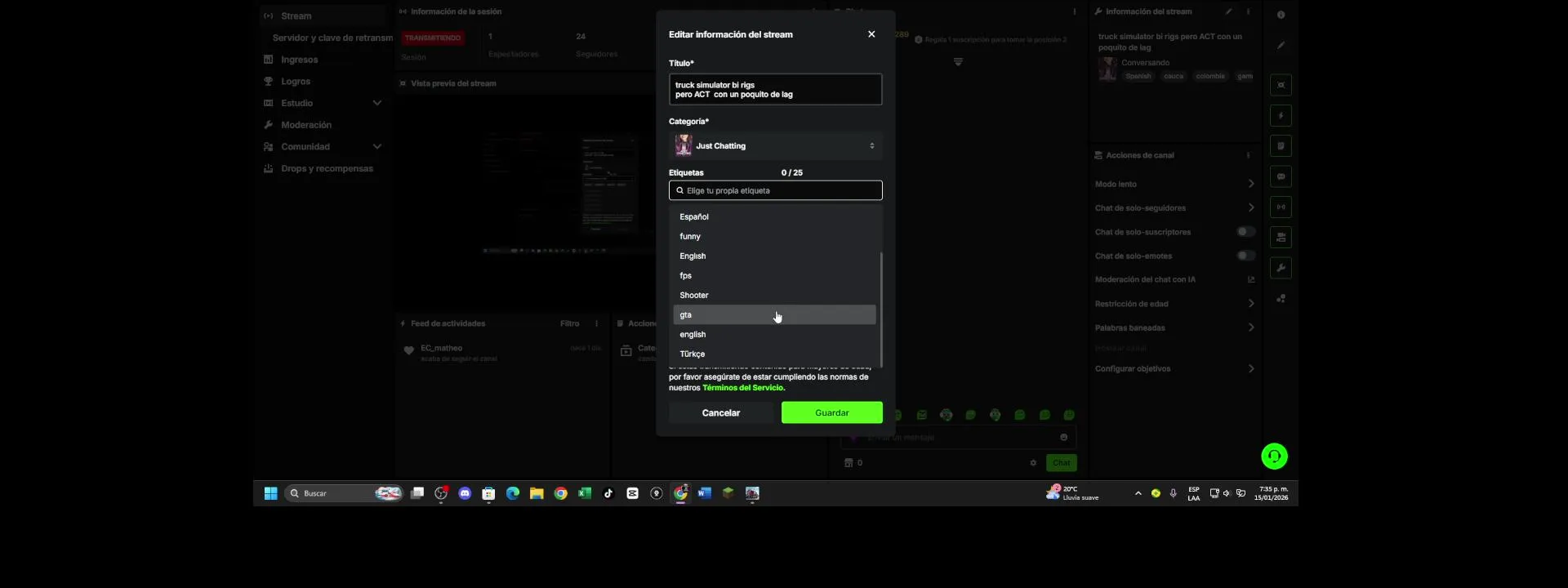
Task: Select the Shooter tag suggestion
Action: click(x=774, y=295)
